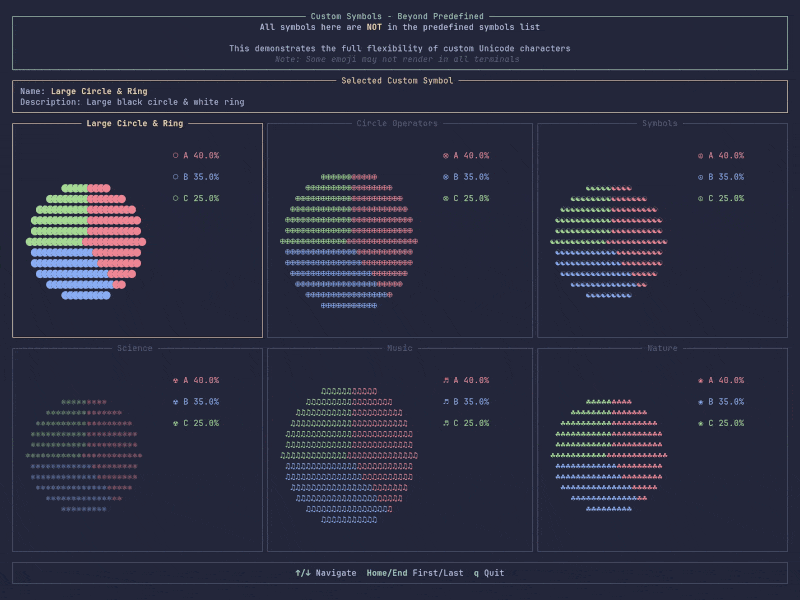The height and width of the screenshot is (600, 800).
Task: Click the green slice of Large Circle & Ring pie
Action: 58,220
